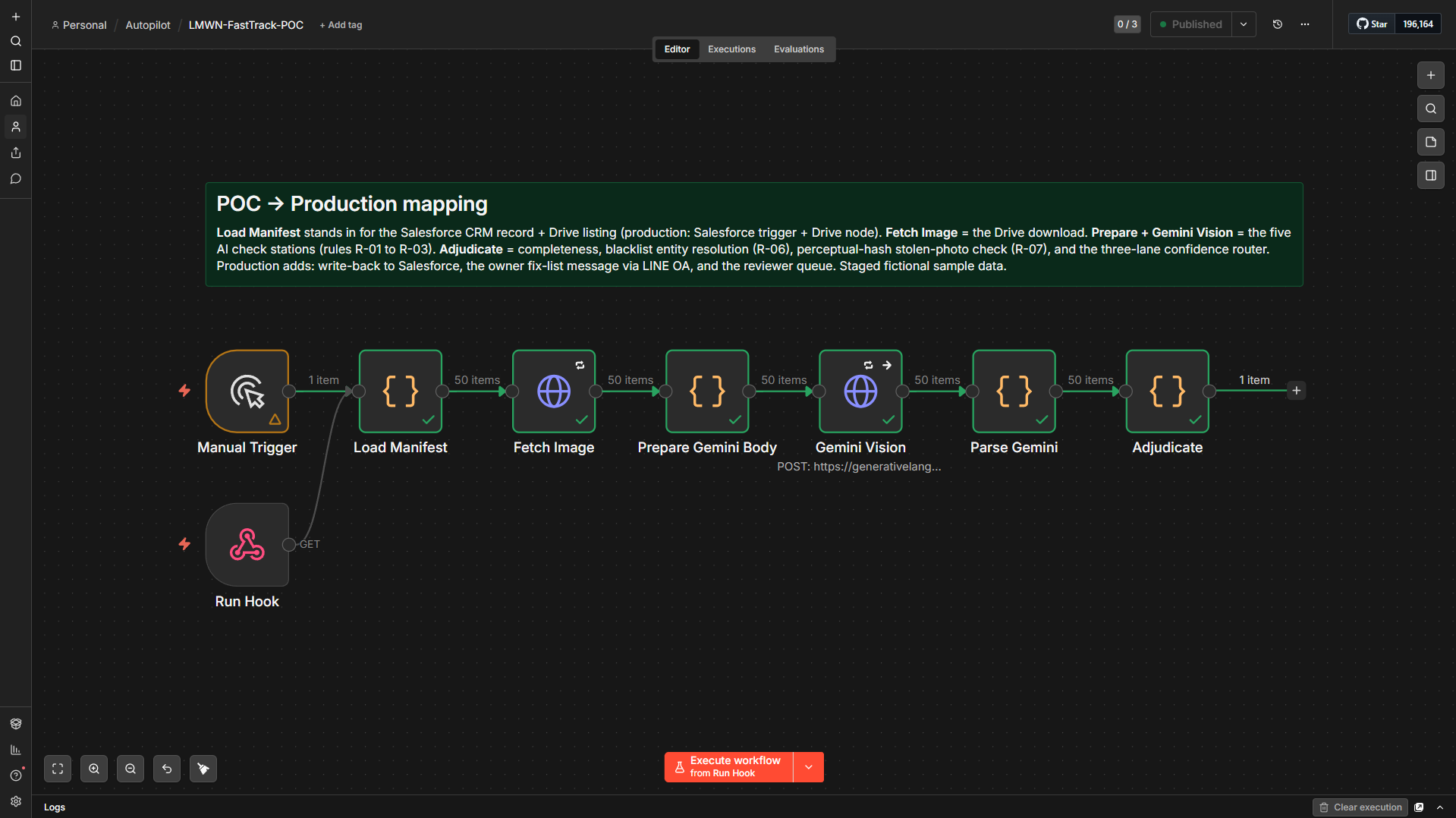This screenshot has height=818, width=1456.
Task: Click the tidy up workflow button
Action: (203, 769)
